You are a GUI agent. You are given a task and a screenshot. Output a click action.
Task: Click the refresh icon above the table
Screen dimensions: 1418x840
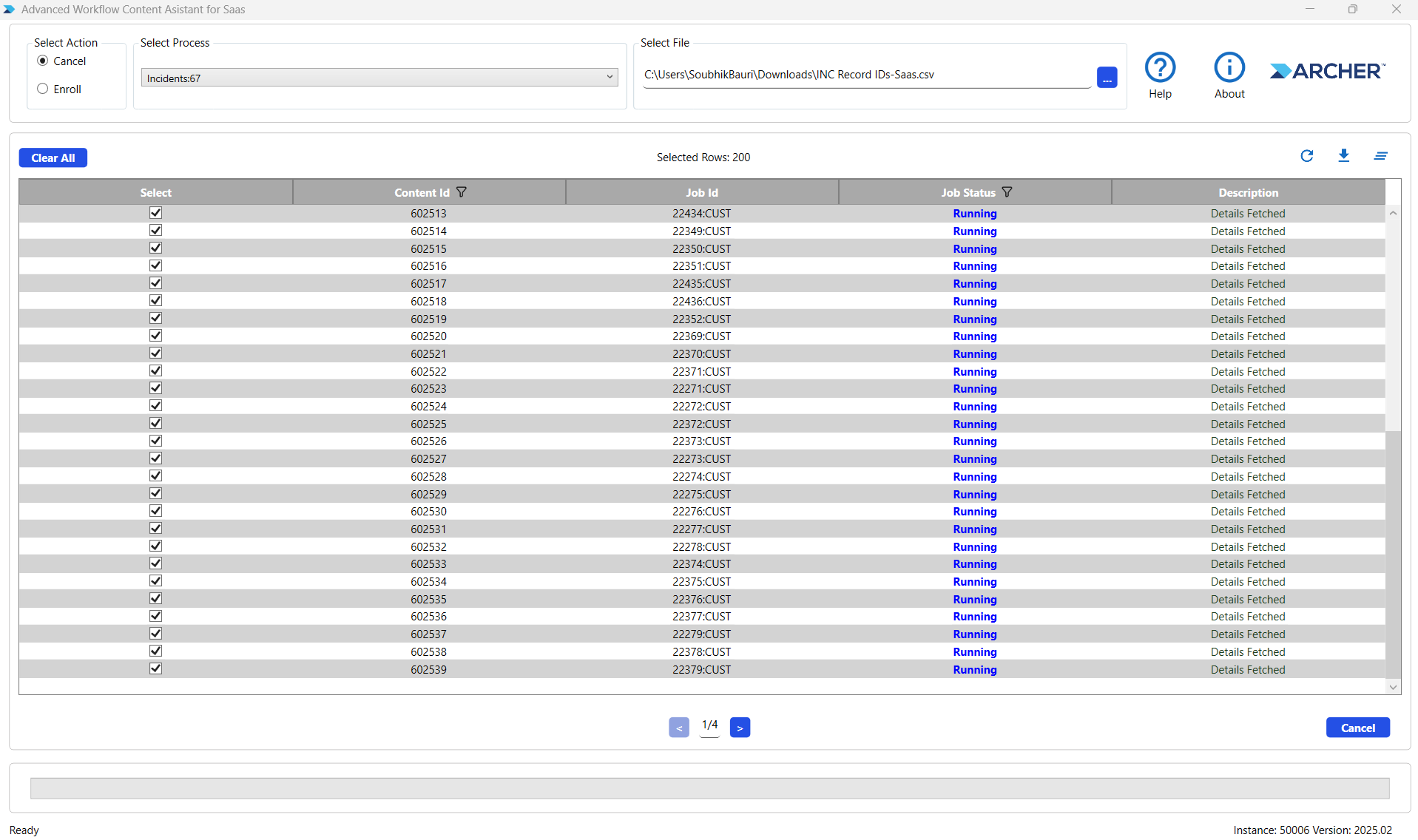pyautogui.click(x=1307, y=156)
